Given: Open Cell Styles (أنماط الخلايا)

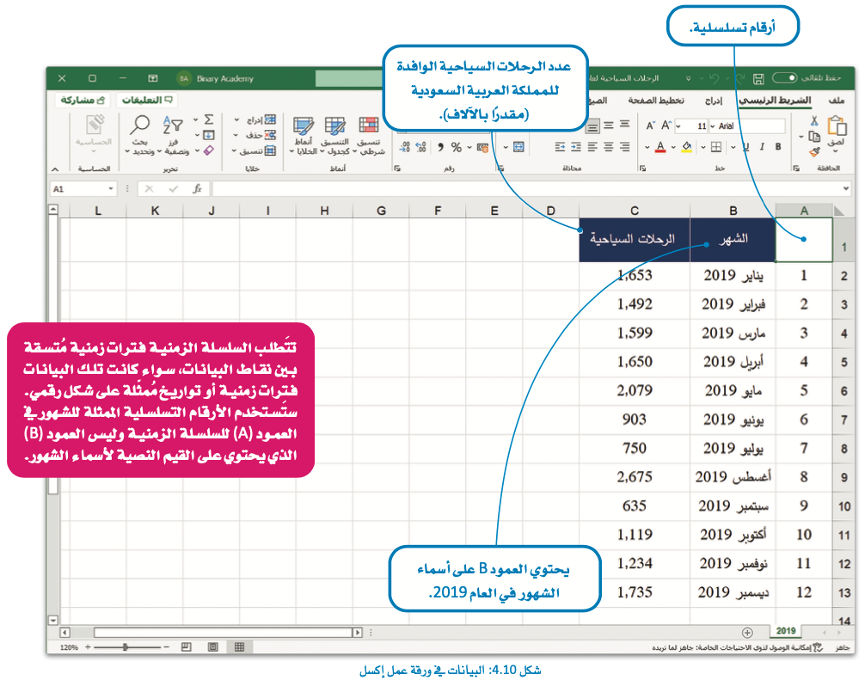Looking at the screenshot, I should [x=303, y=136].
